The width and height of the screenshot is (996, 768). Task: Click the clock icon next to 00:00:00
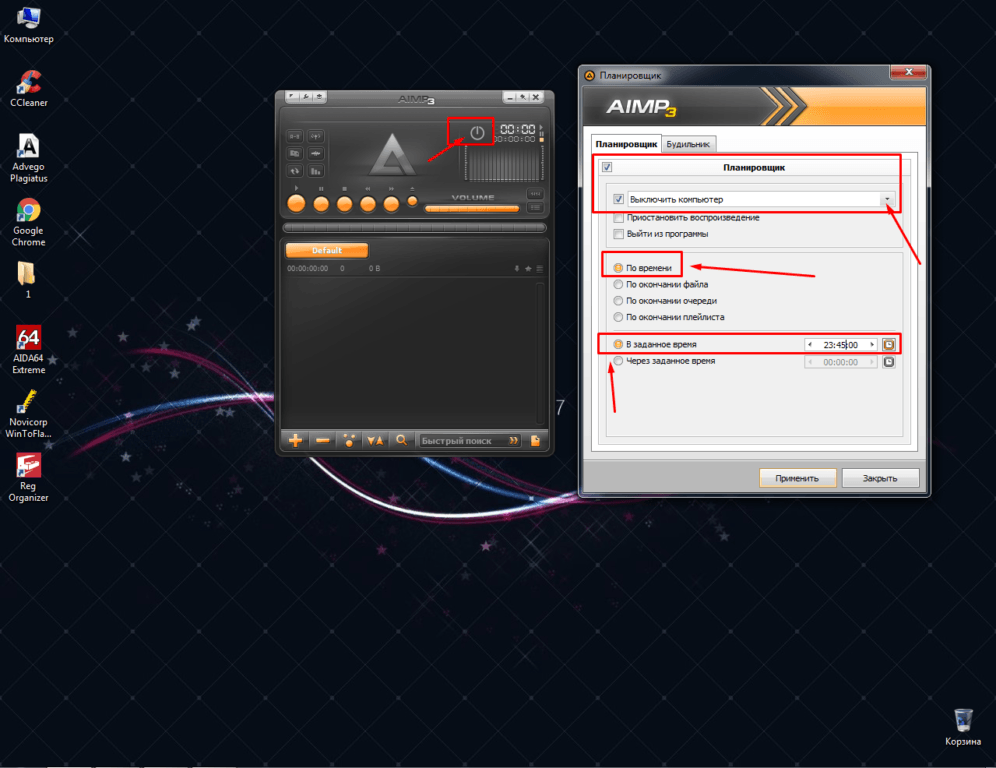pos(889,362)
